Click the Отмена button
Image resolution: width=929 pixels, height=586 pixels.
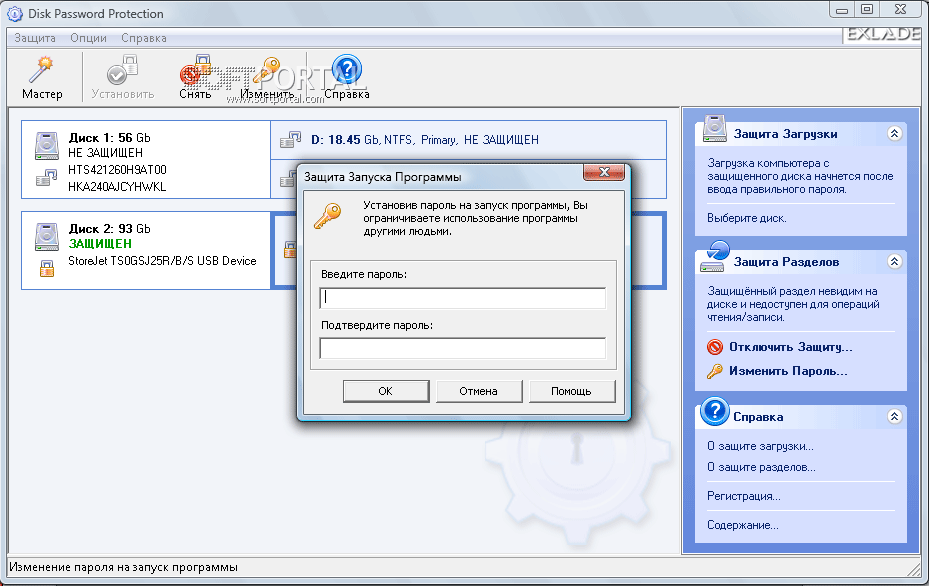pos(479,391)
